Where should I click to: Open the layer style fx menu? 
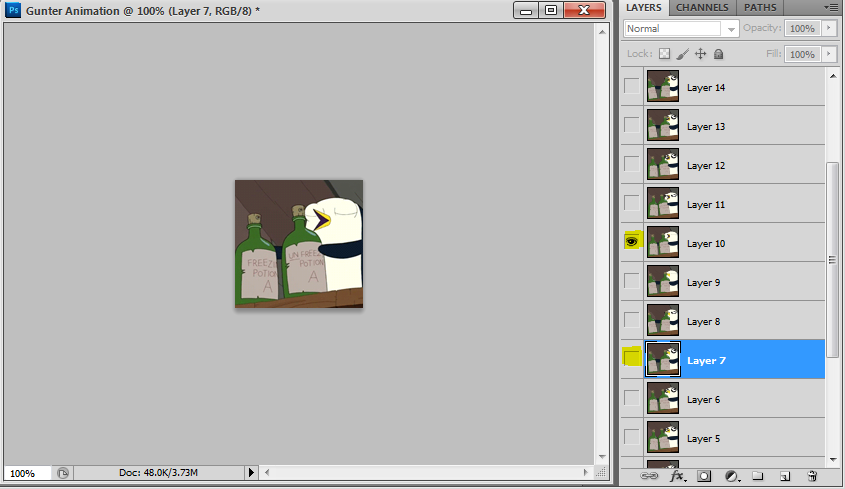coord(677,476)
